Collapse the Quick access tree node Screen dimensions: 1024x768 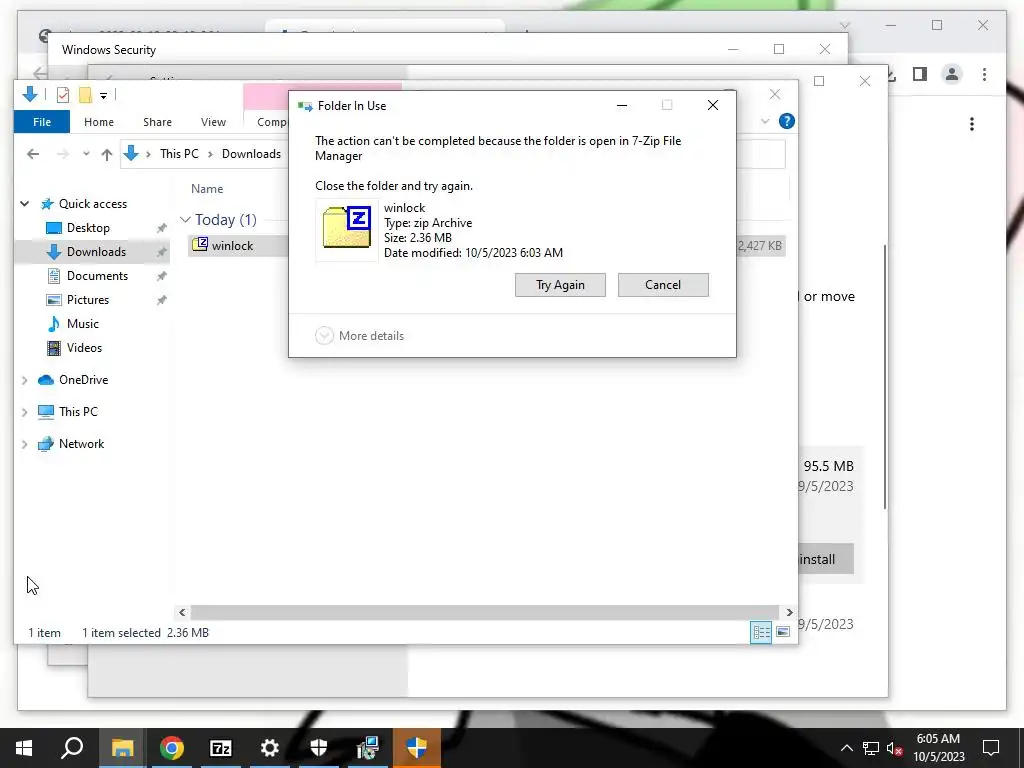(x=25, y=204)
